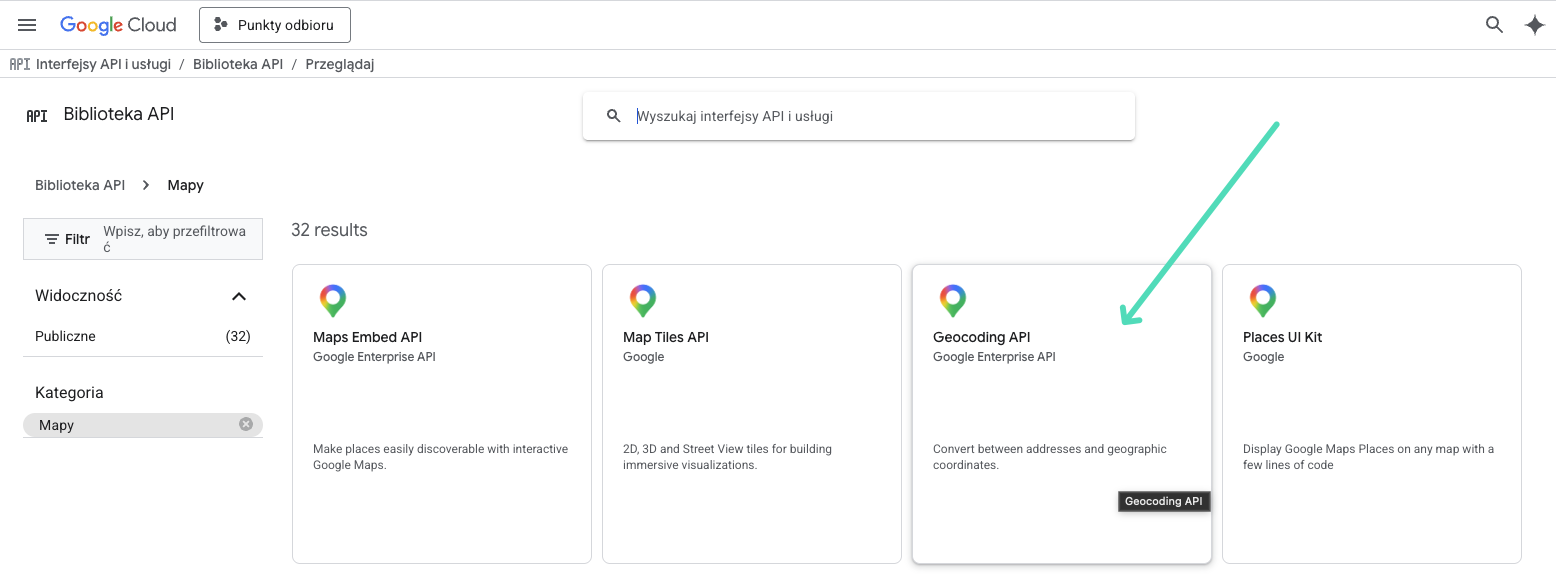The image size is (1556, 574).
Task: Select the Publiczne visibility filter
Action: (143, 336)
